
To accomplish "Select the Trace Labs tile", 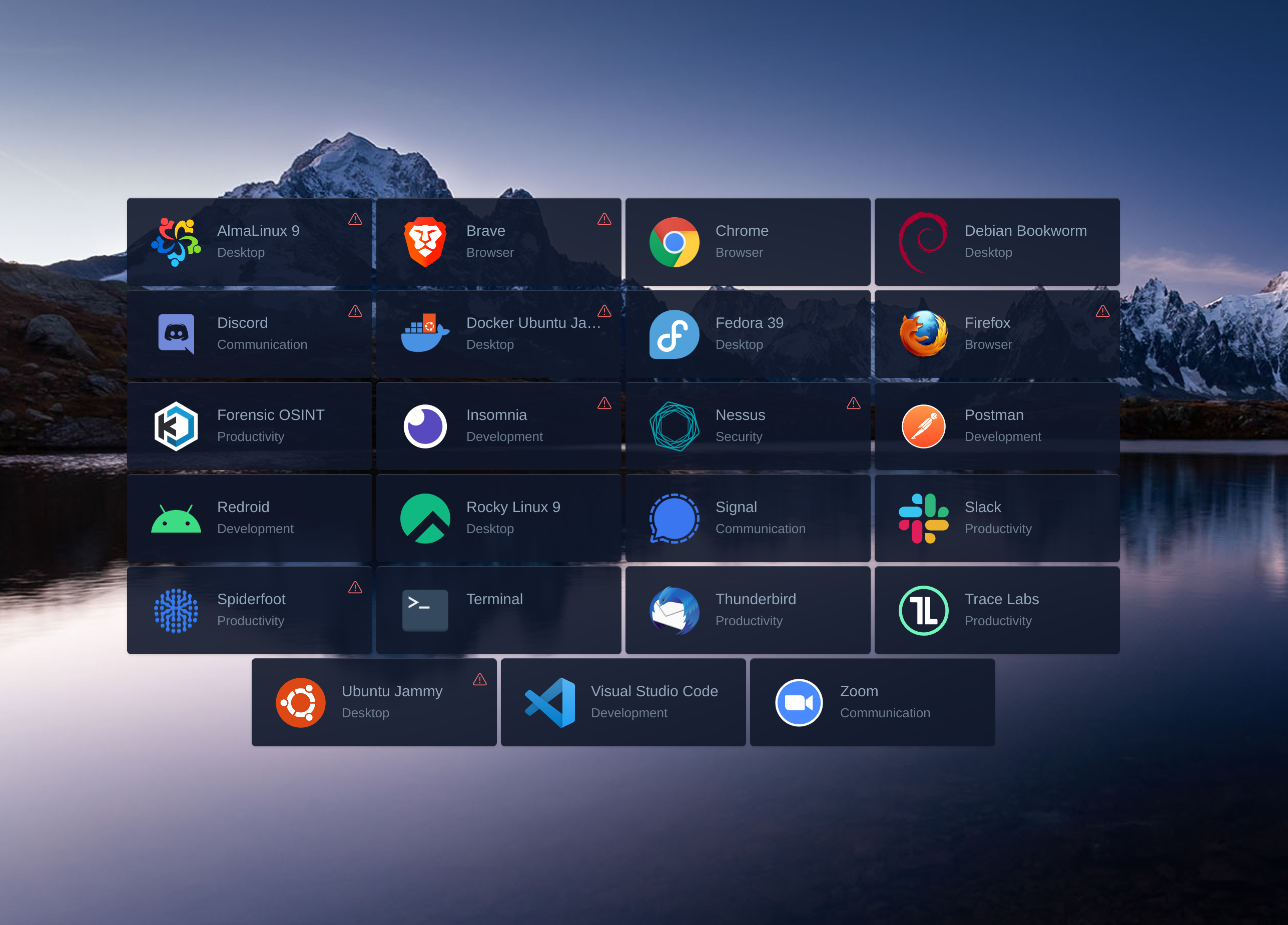I will 997,610.
